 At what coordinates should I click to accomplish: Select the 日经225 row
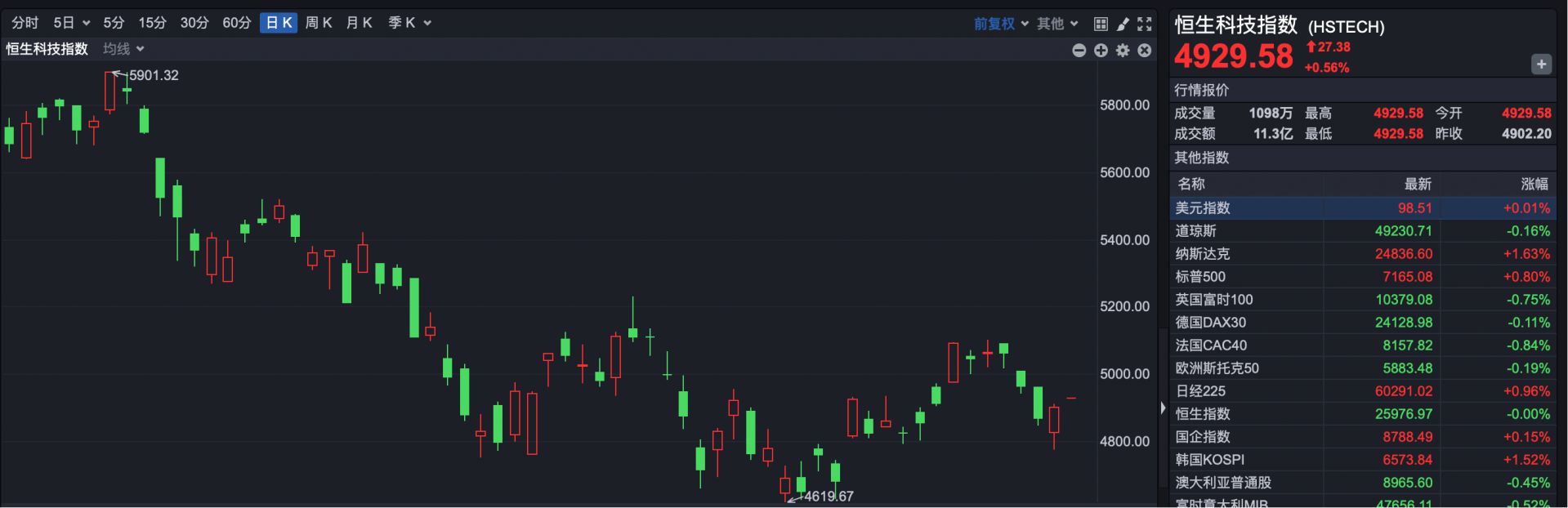(x=1363, y=391)
